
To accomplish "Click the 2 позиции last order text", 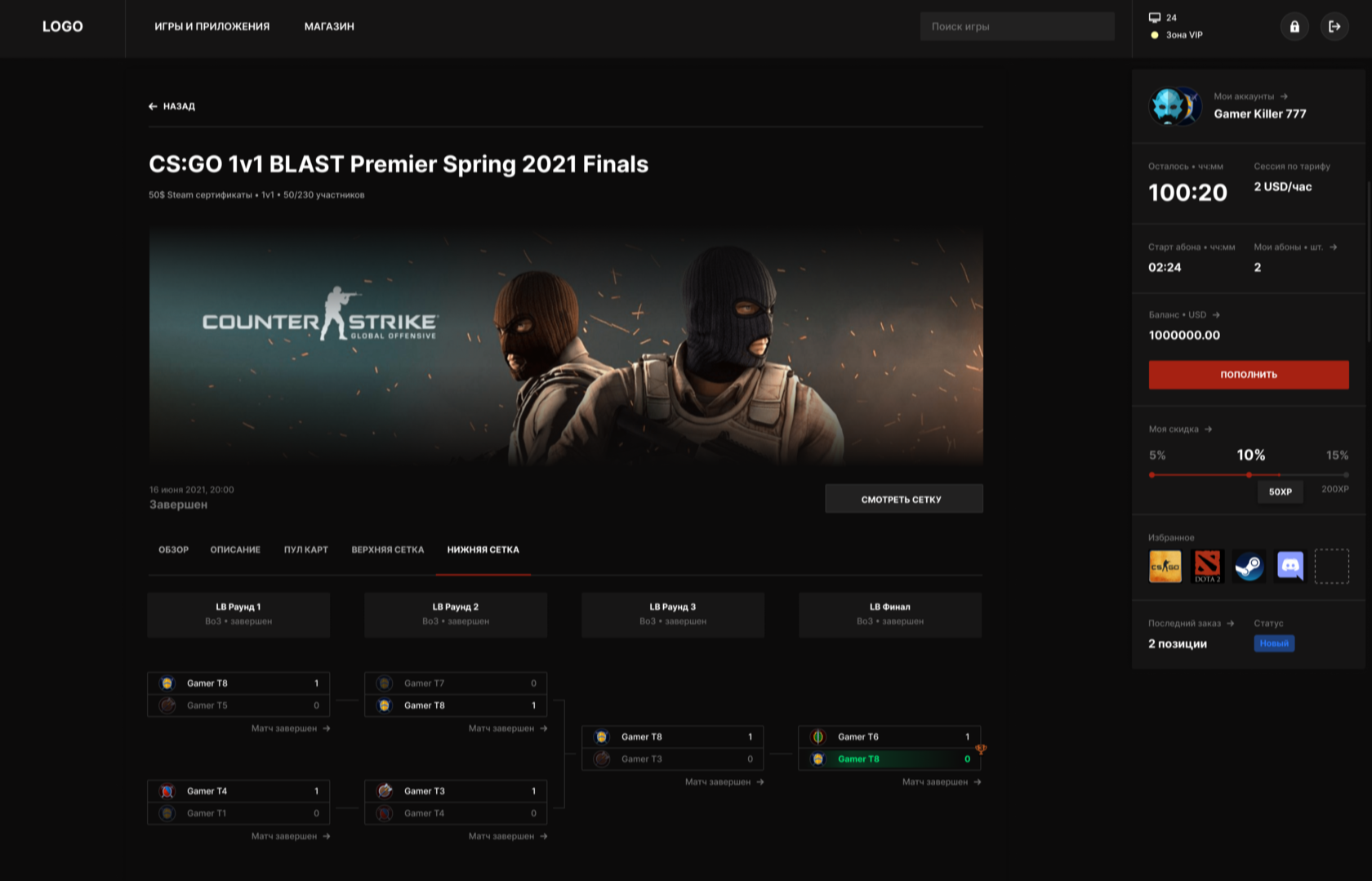I will (1178, 643).
